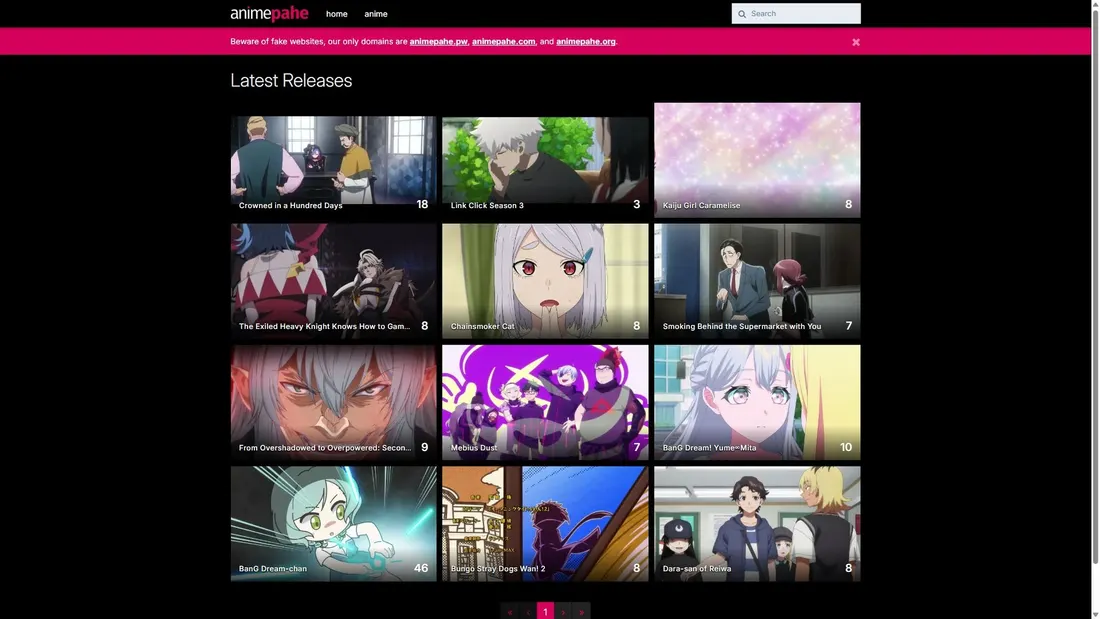1100x619 pixels.
Task: Click the 'Chainsmoker Cat' title text
Action: (483, 326)
